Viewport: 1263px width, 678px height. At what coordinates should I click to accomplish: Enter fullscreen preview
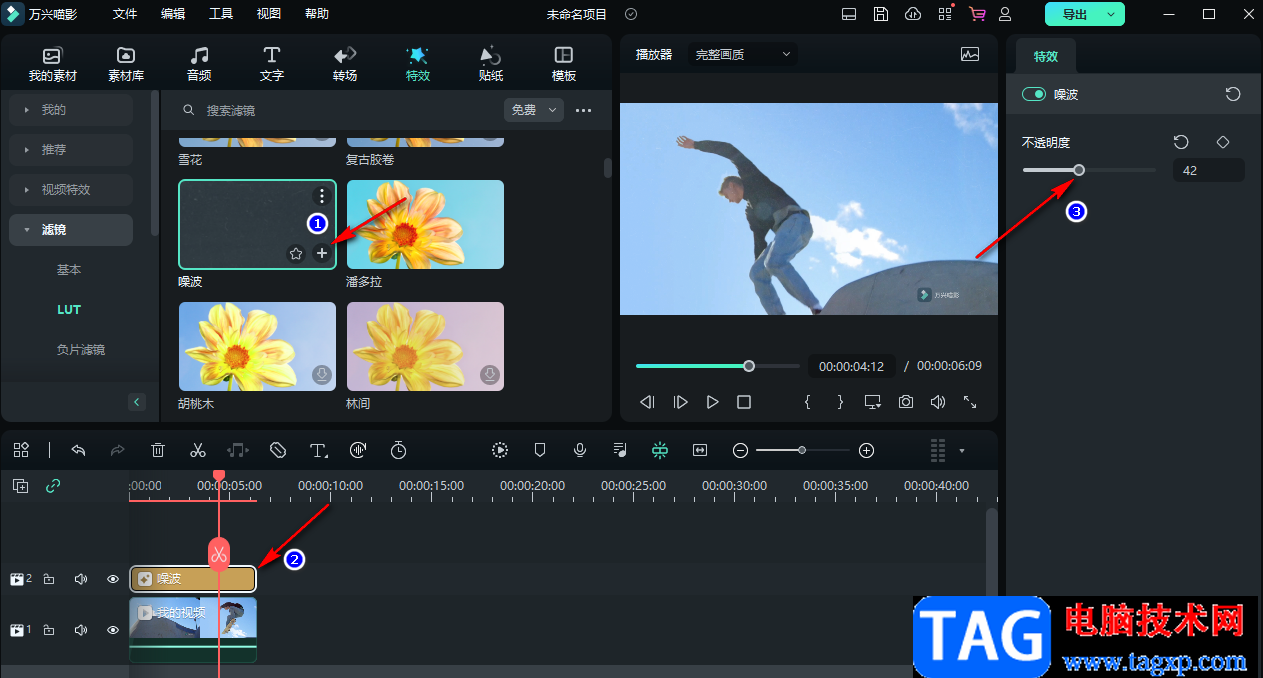point(970,402)
